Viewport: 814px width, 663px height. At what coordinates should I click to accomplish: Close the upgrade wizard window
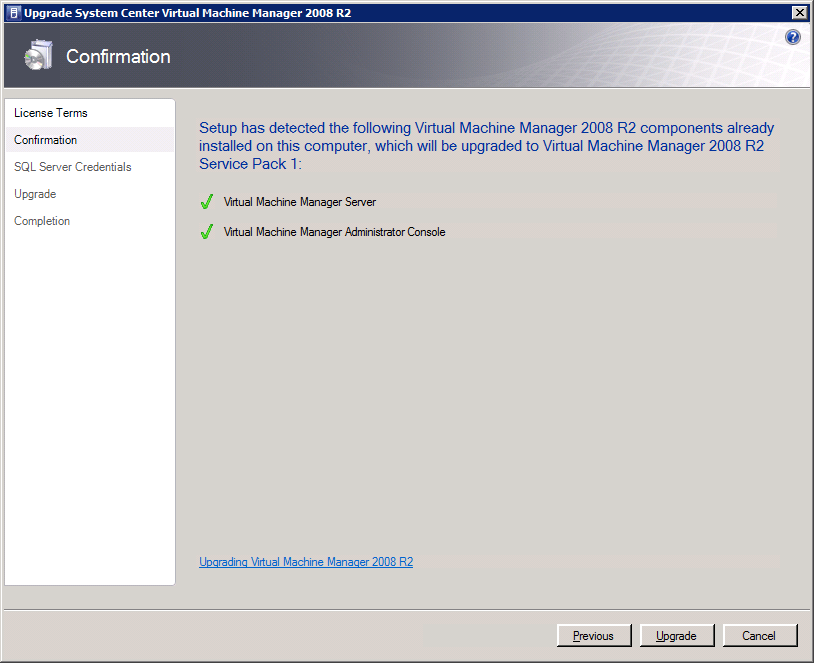pyautogui.click(x=799, y=12)
